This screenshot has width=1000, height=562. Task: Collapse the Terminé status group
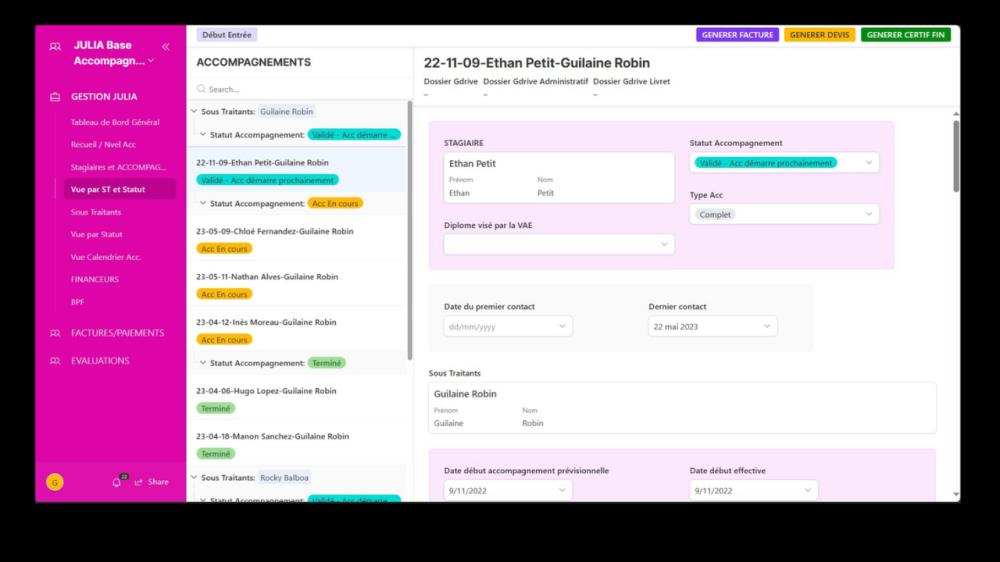pos(203,363)
